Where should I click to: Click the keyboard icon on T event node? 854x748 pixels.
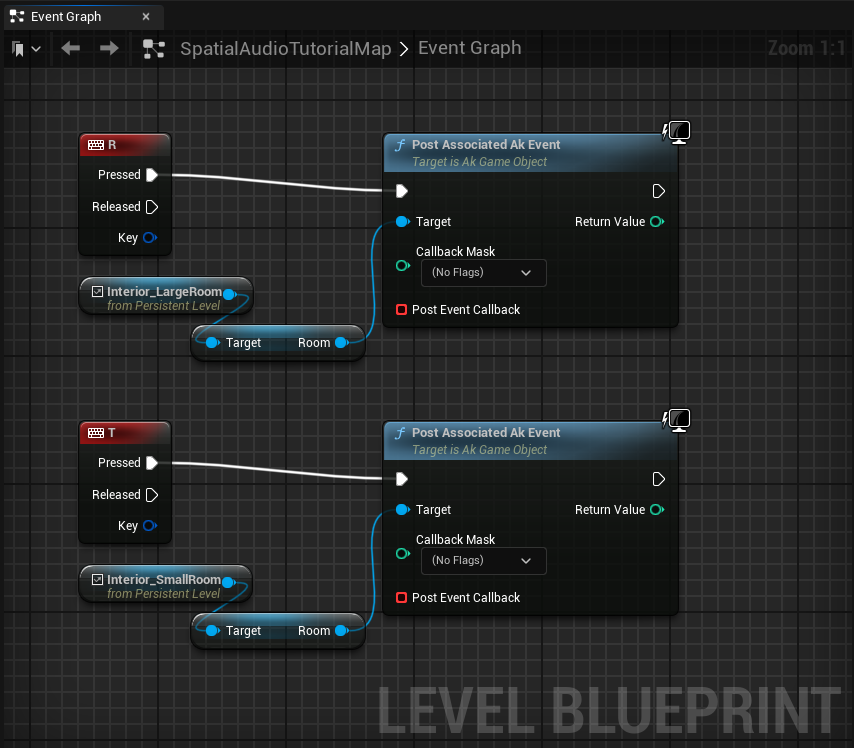pos(95,433)
